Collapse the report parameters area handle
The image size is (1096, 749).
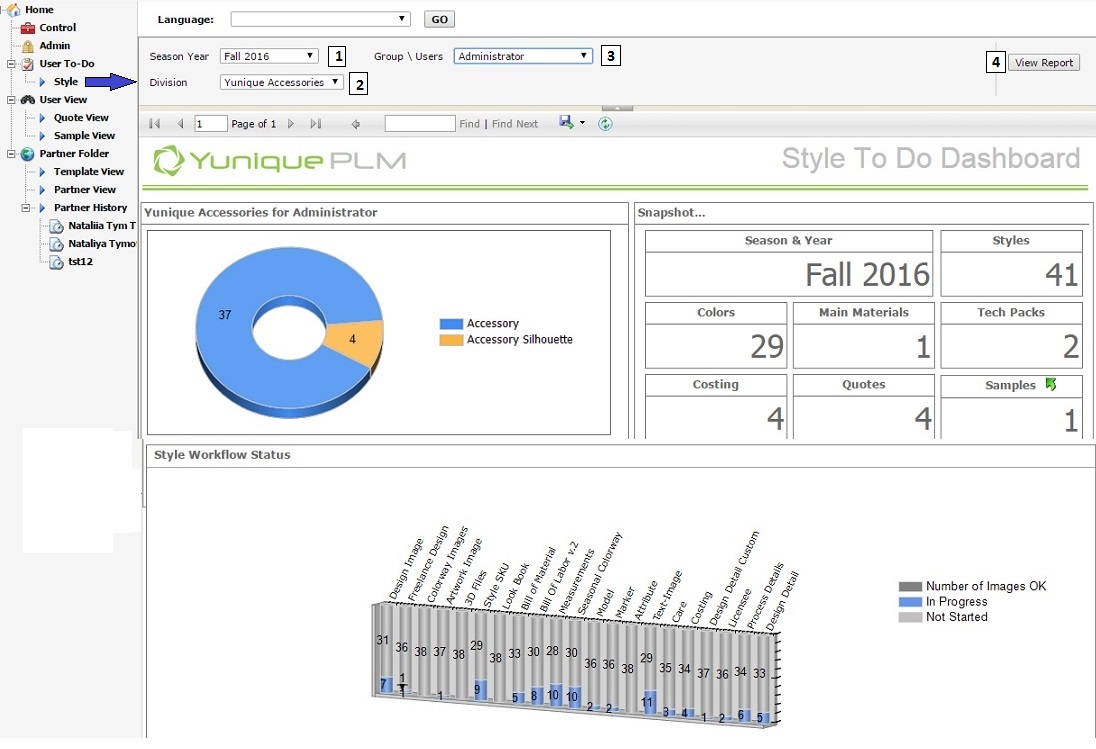617,108
